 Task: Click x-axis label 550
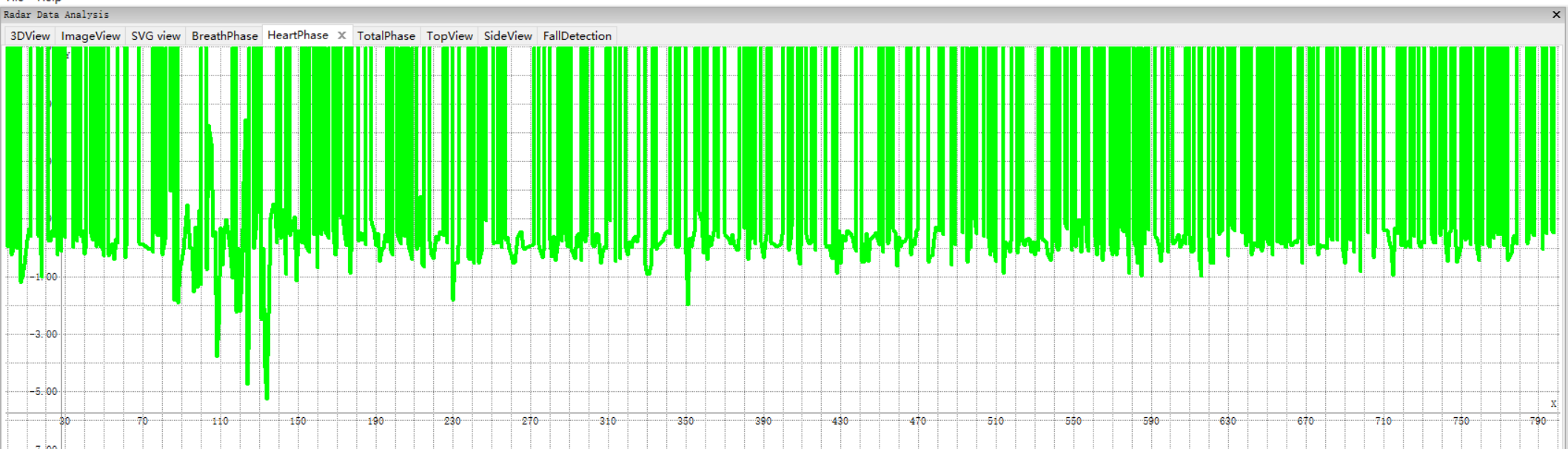tap(1073, 421)
